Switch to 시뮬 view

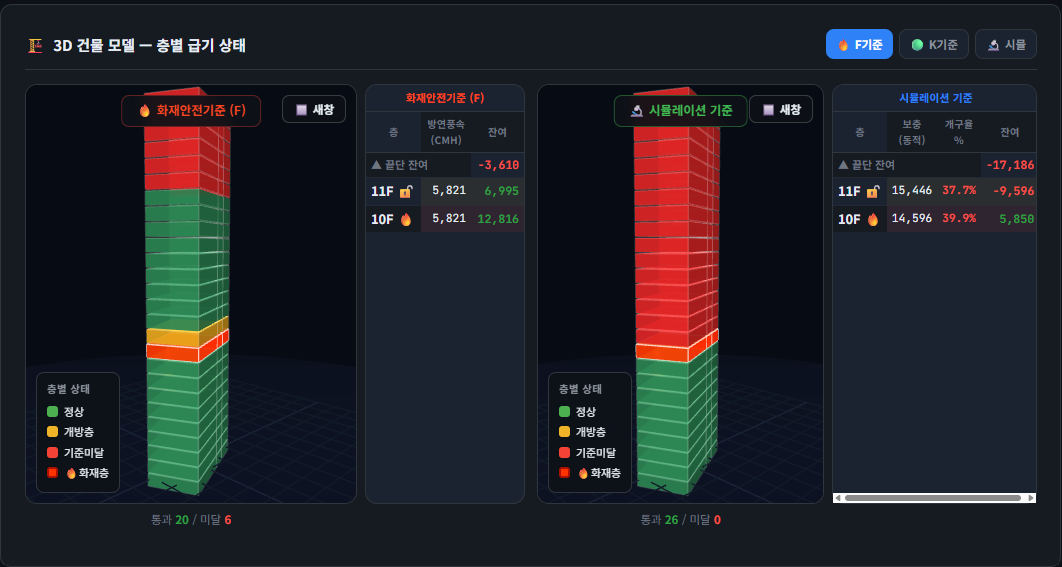pos(1006,45)
